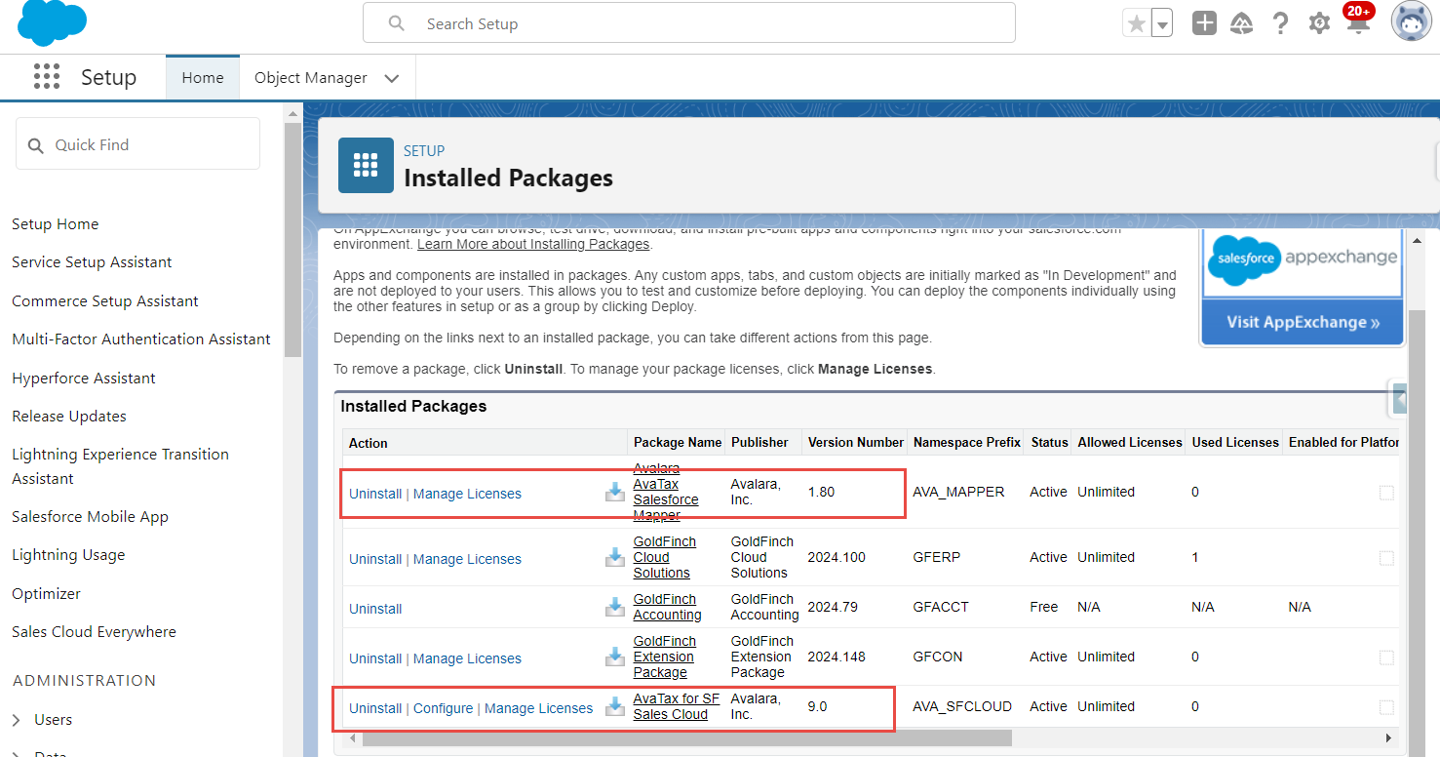
Task: Manage Licenses for AvaTax for SF Sales Cloud
Action: tap(538, 708)
